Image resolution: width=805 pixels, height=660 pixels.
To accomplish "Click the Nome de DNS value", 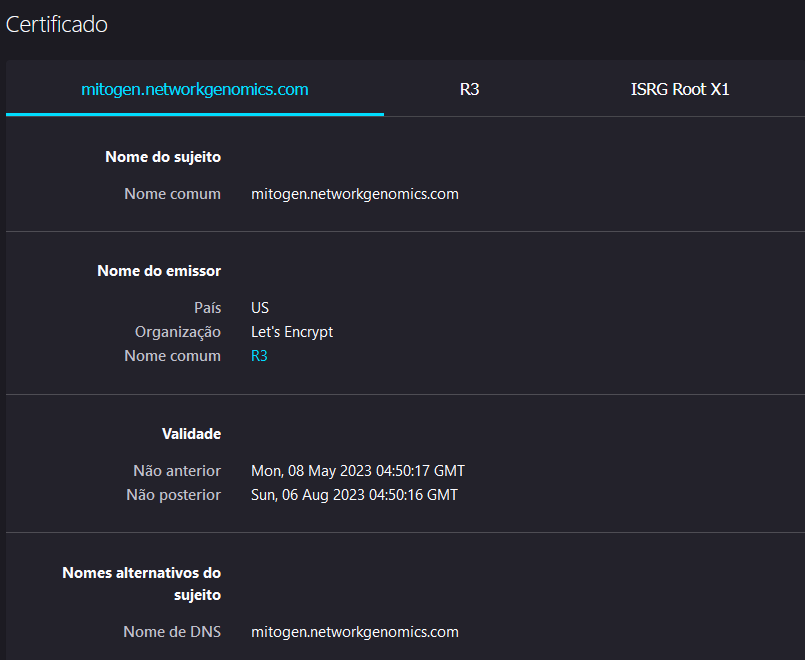I will 354,631.
